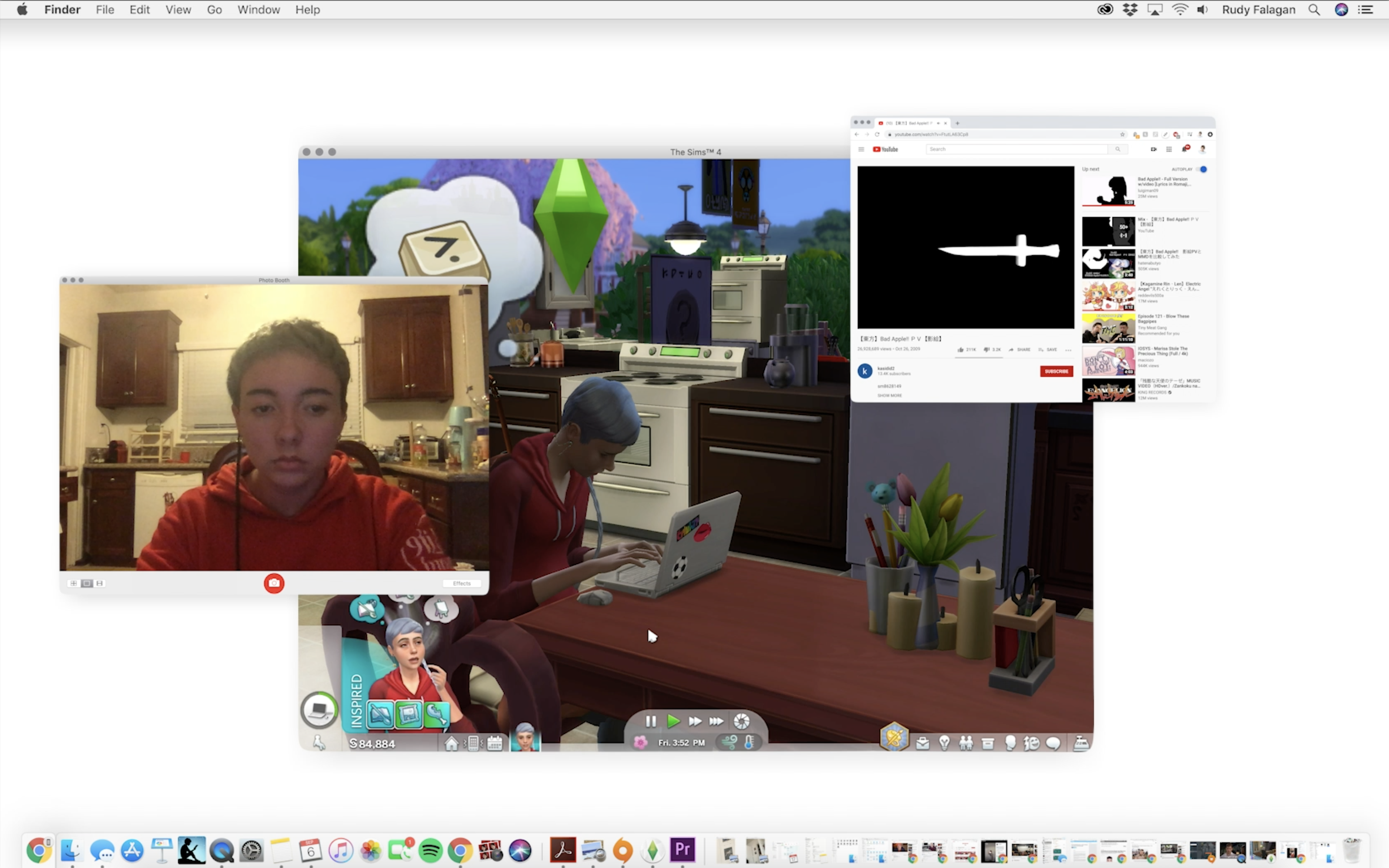Open Sims Build Mode cash register icon
The image size is (1389, 868).
(x=1081, y=743)
